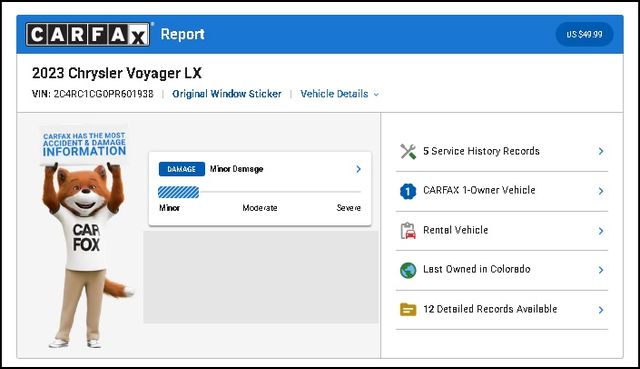Screen dimensions: 640x369
Task: Click the Moderate scale label
Action: click(x=260, y=208)
